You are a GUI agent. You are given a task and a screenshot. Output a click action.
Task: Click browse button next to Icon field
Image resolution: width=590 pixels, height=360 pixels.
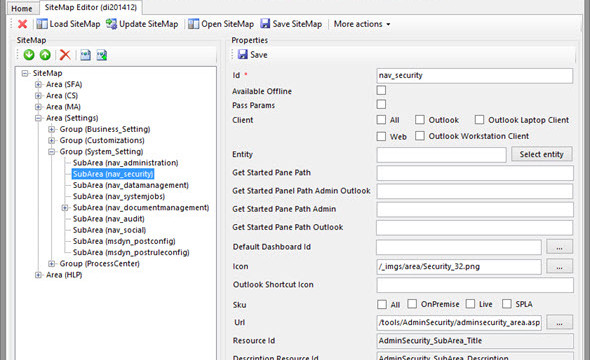pos(560,266)
